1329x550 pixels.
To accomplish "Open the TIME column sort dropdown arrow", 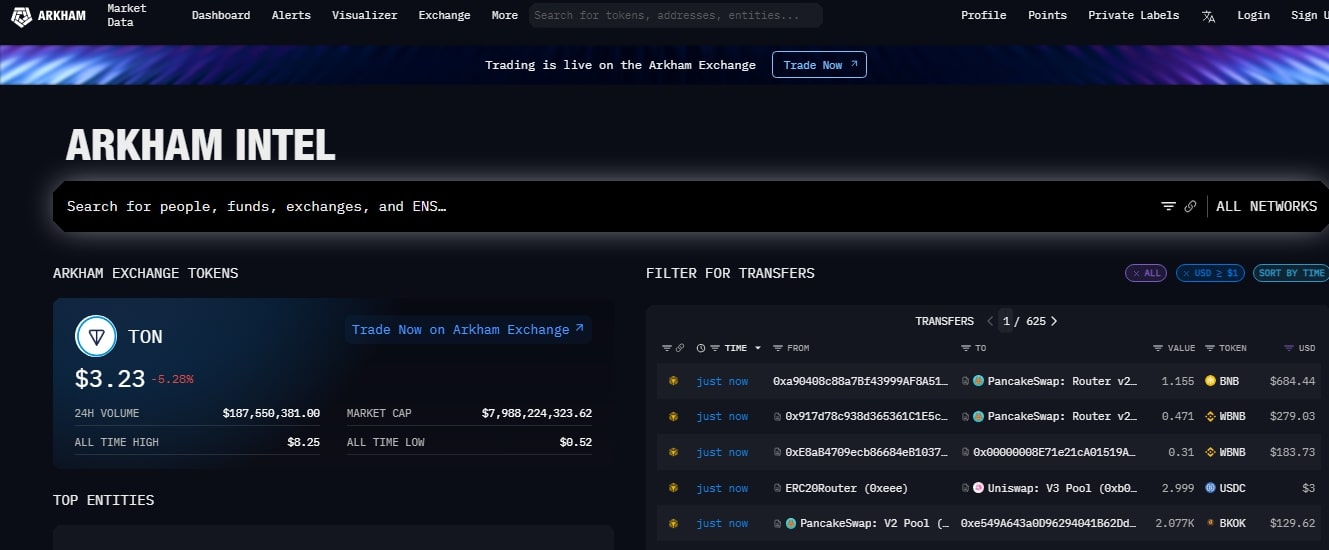I will coord(758,348).
